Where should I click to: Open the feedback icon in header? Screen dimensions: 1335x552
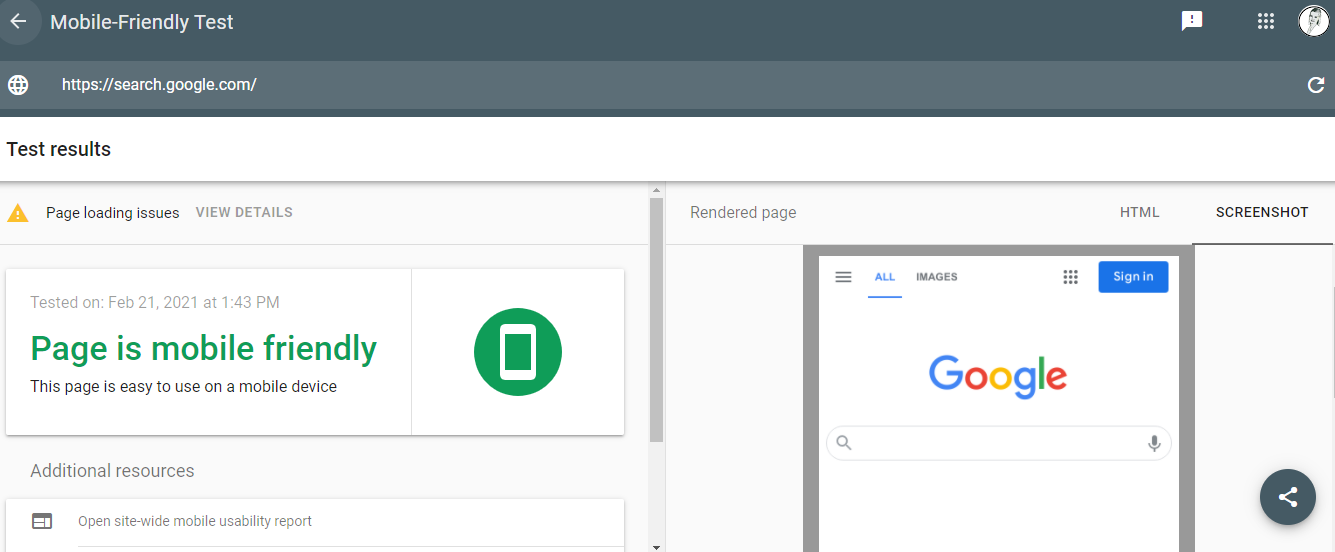tap(1192, 21)
